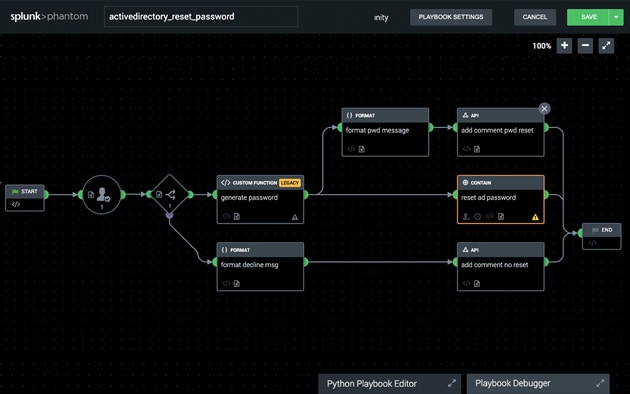
Task: Select the 'generate password' block label
Action: 249,198
